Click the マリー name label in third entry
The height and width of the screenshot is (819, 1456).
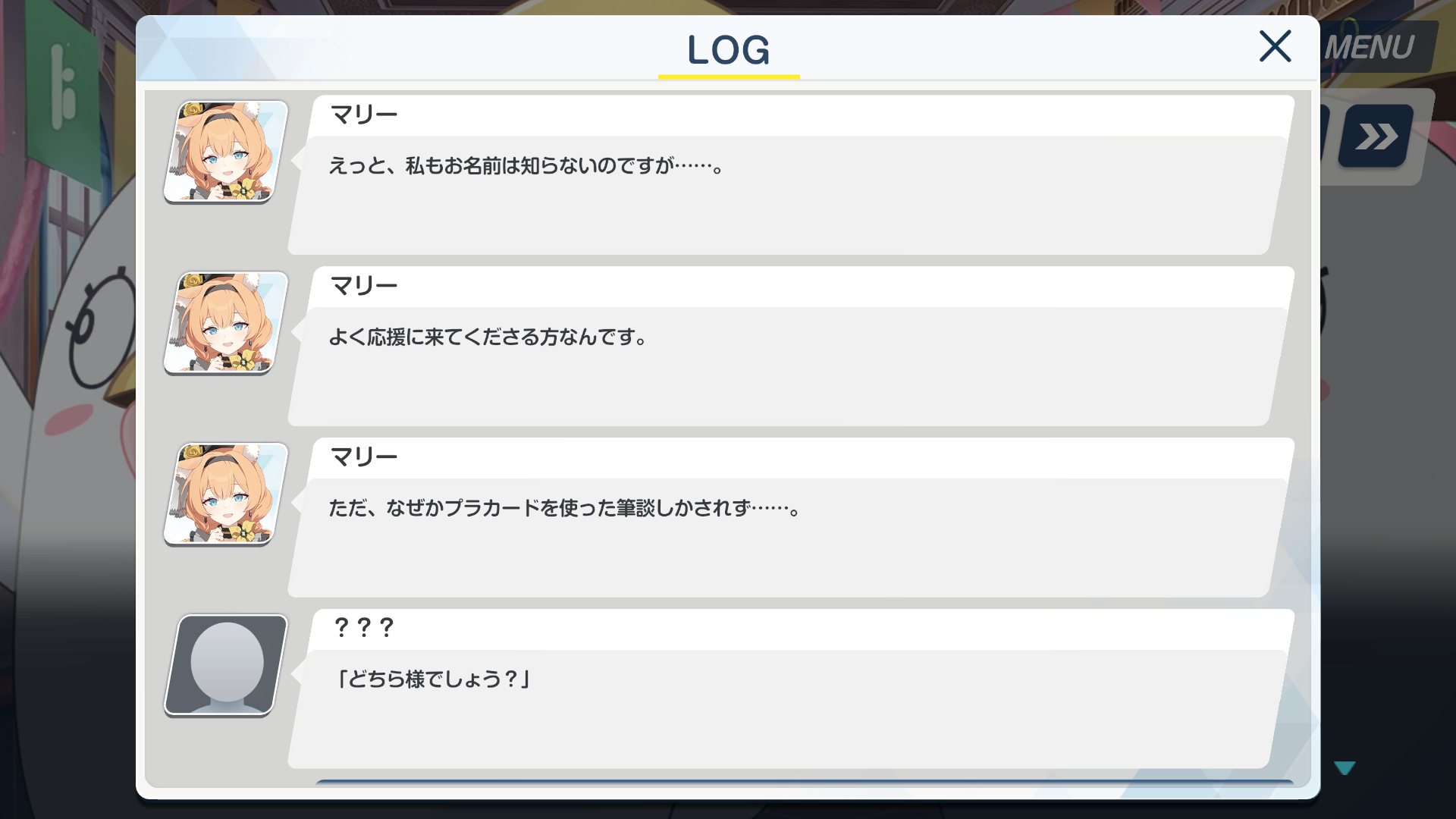(x=364, y=457)
